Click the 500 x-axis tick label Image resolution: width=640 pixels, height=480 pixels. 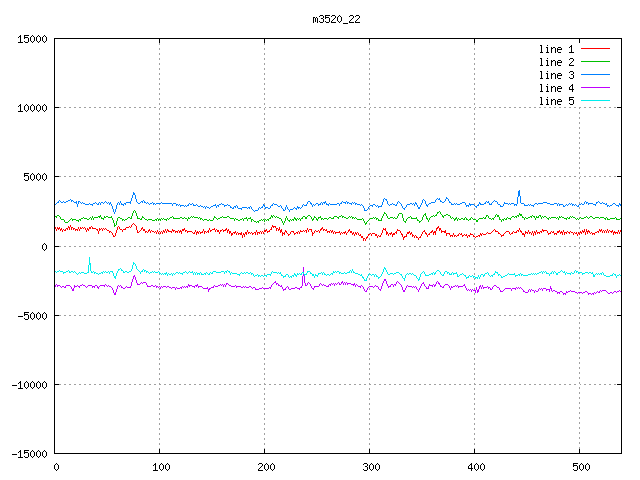580,467
